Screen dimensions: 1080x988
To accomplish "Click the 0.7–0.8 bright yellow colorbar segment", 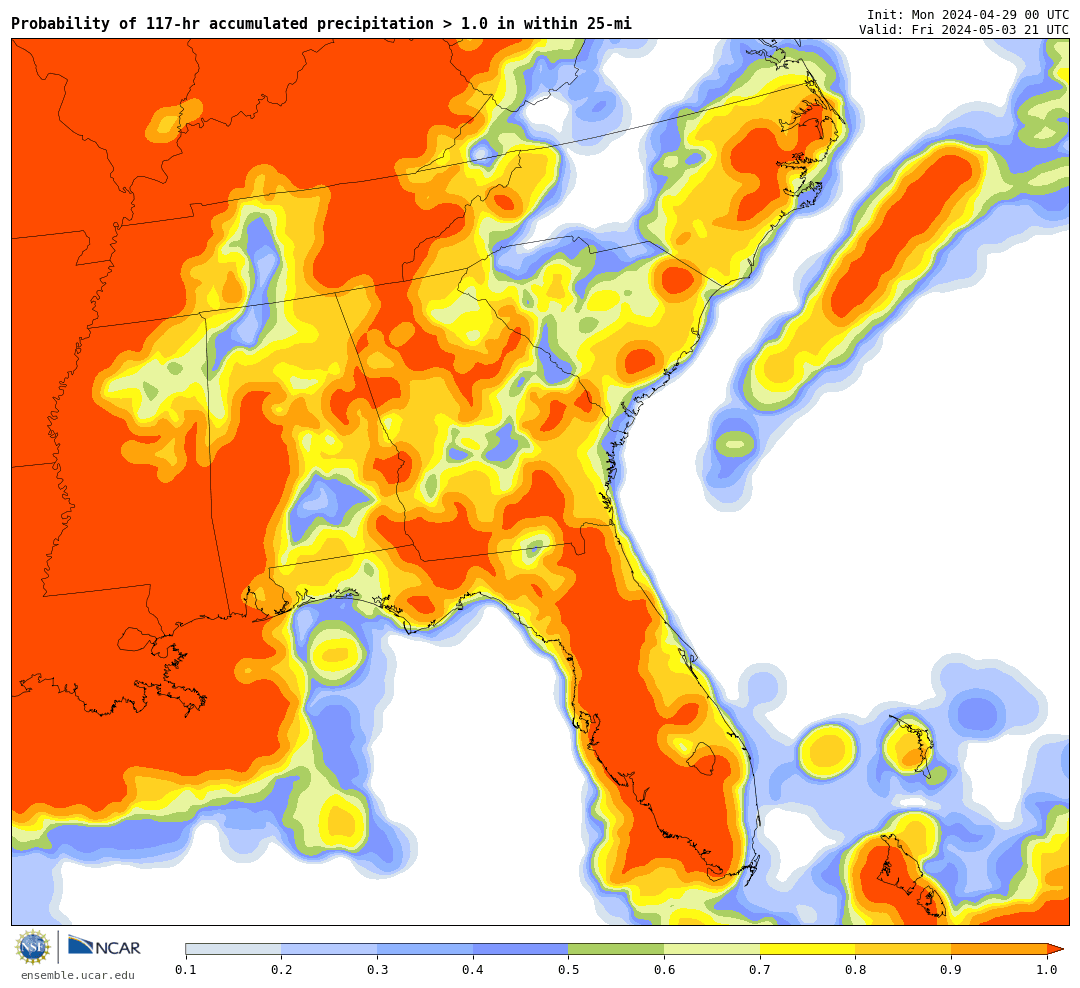I will pyautogui.click(x=808, y=949).
